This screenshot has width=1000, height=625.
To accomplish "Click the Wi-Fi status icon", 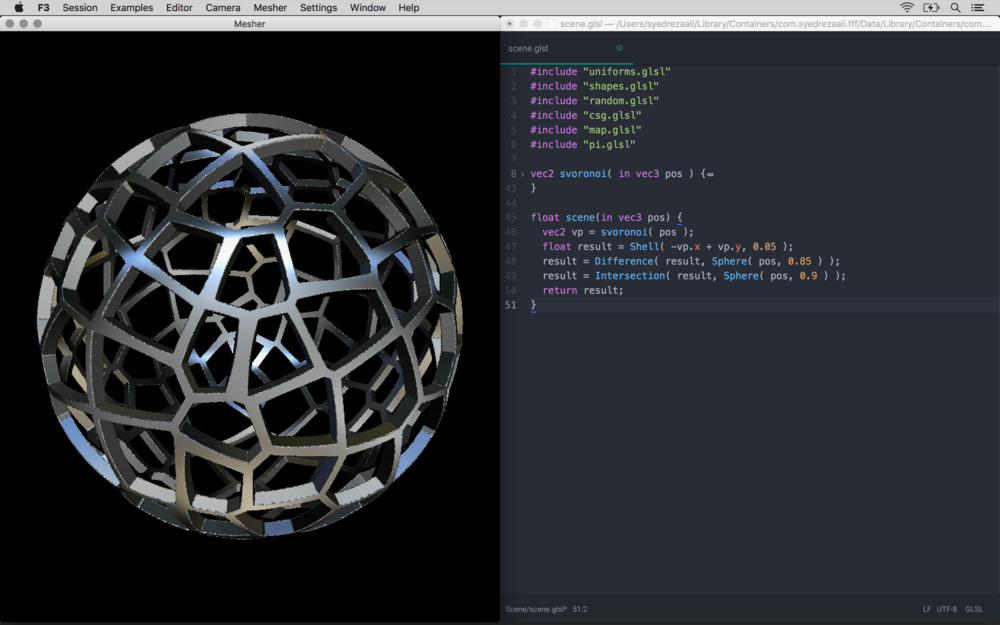I will [907, 8].
